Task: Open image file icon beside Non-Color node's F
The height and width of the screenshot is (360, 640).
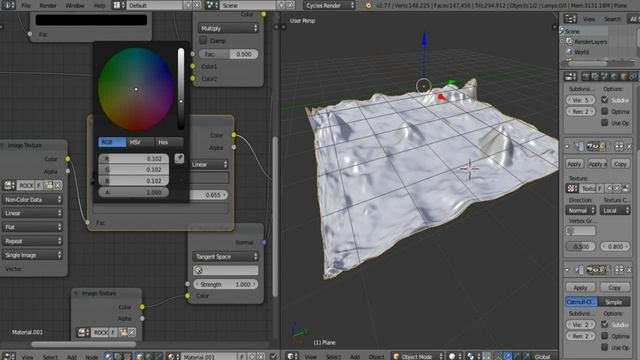Action: pyautogui.click(x=49, y=185)
